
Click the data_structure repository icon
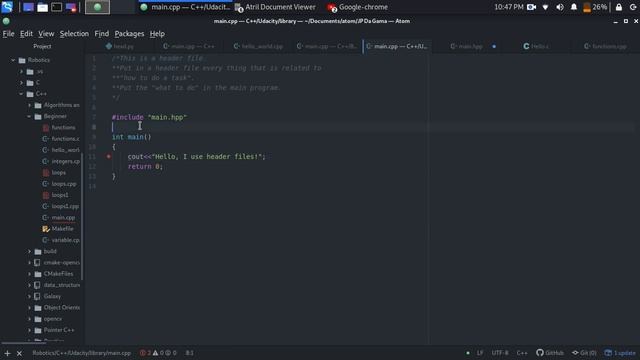38,285
